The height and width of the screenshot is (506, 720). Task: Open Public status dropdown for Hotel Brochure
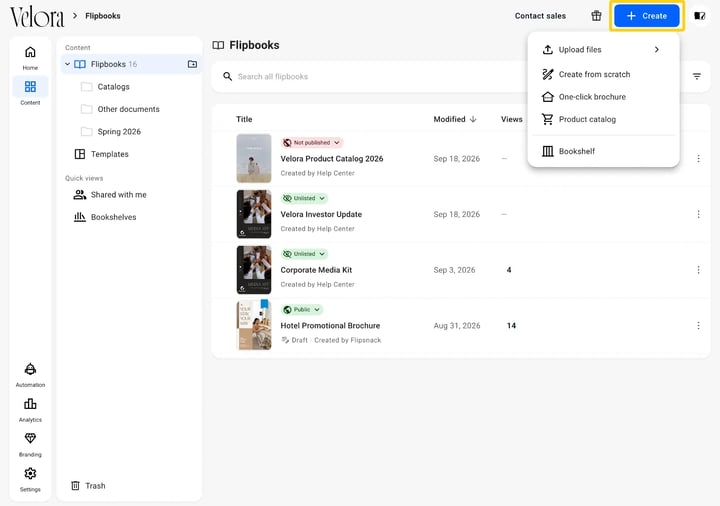click(x=302, y=309)
